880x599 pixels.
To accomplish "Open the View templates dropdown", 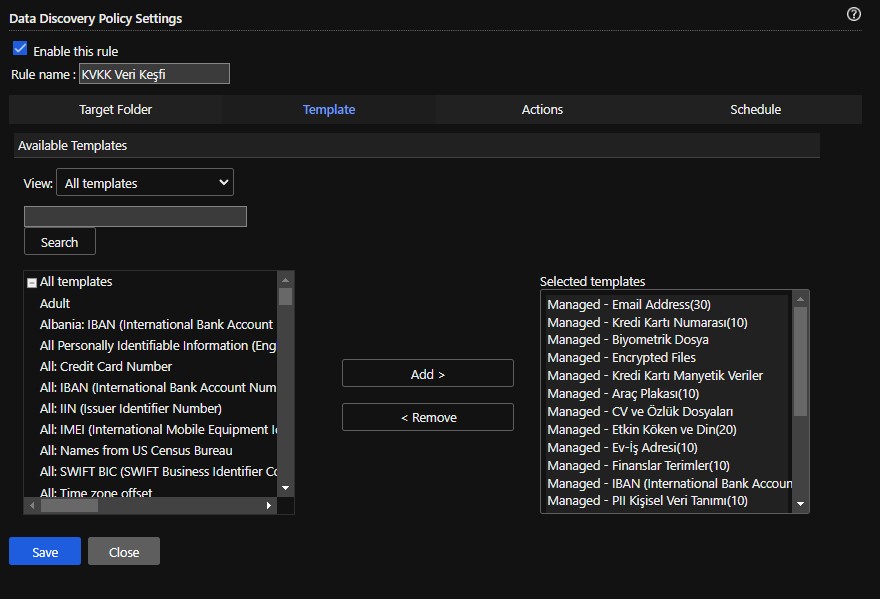I will pyautogui.click(x=144, y=183).
